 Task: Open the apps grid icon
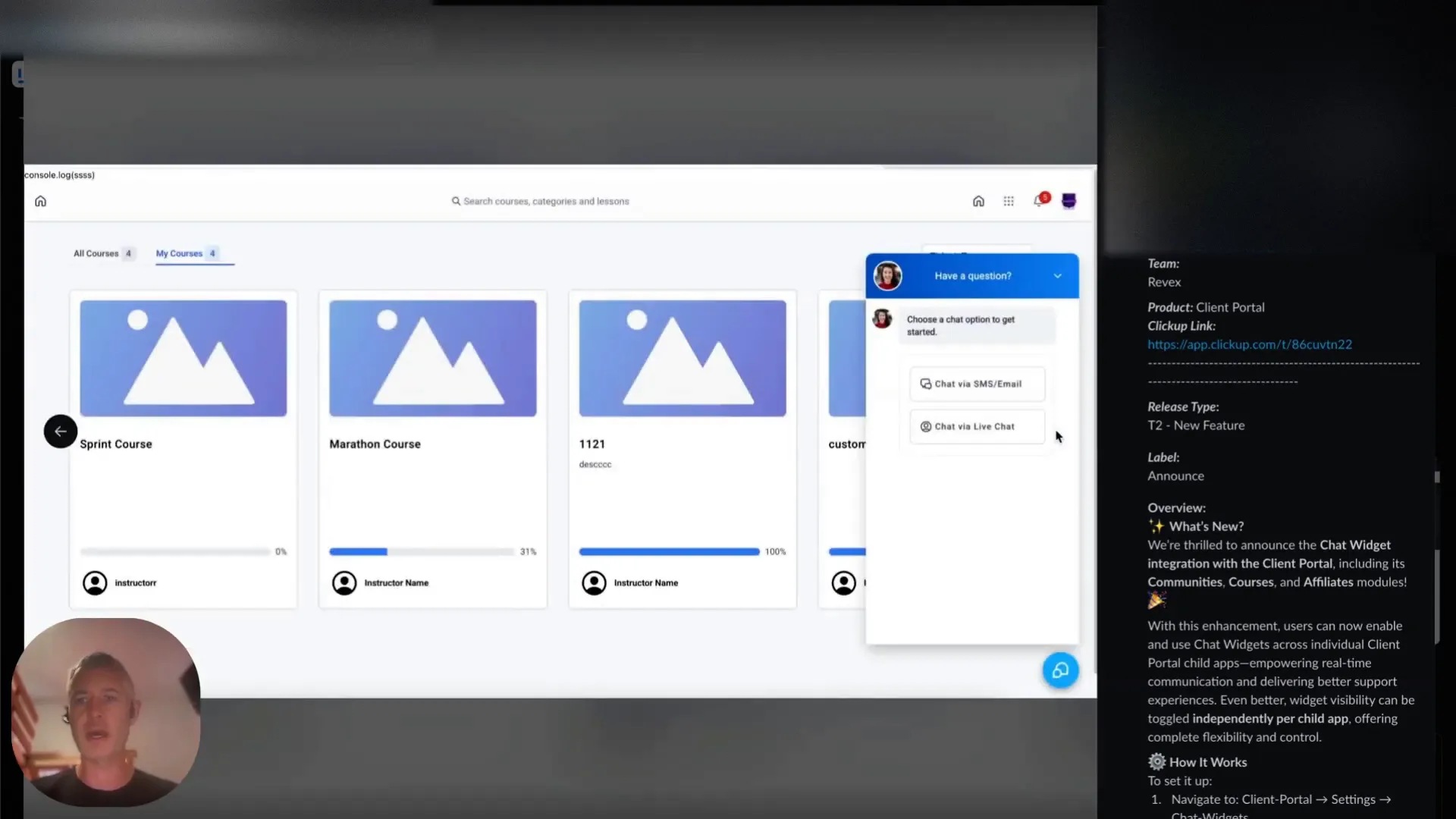(1009, 201)
